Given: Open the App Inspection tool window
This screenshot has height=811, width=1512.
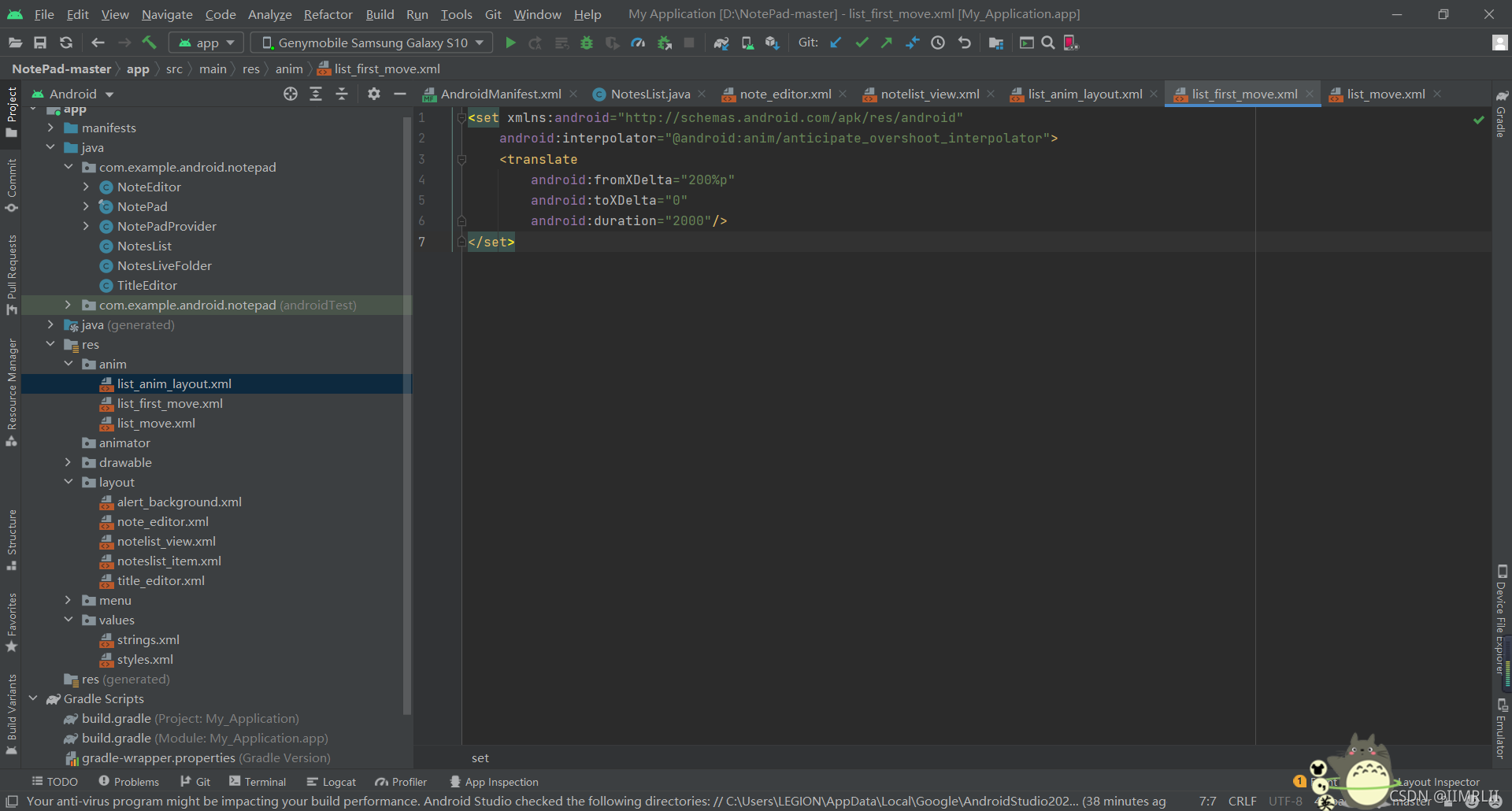Looking at the screenshot, I should [494, 782].
